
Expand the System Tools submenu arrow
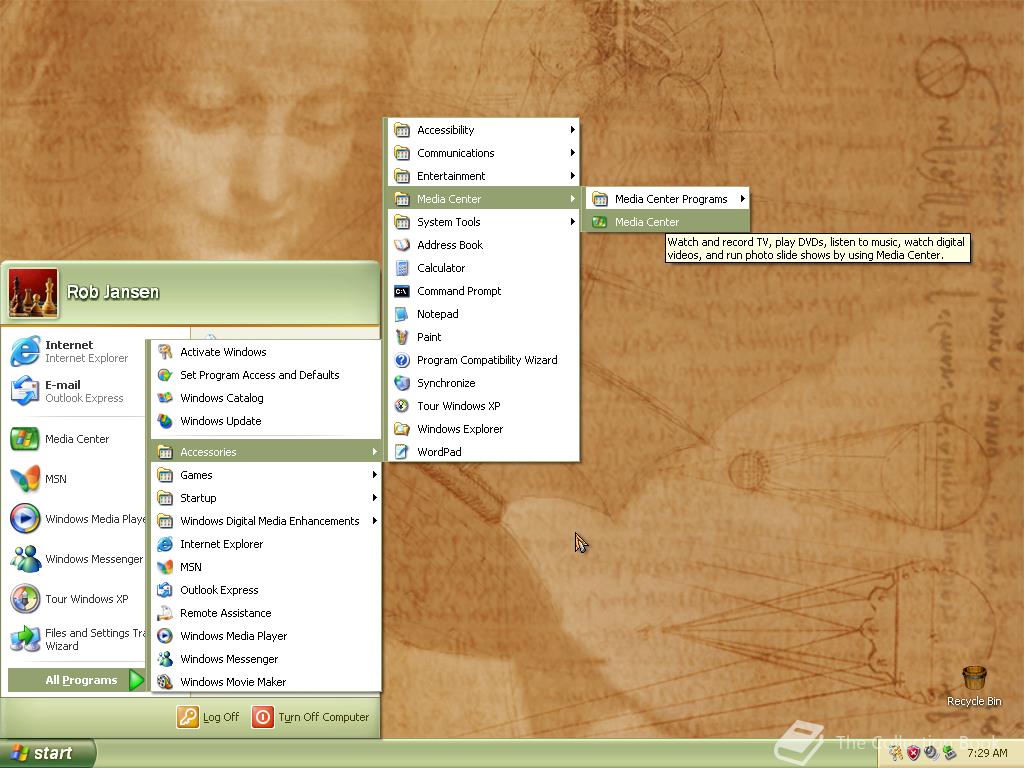coord(572,222)
